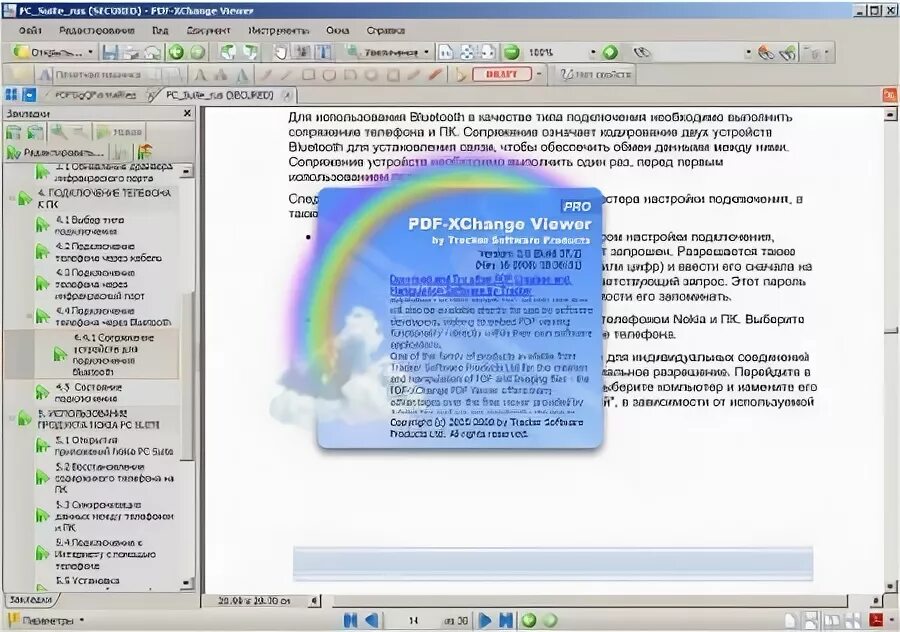Select bookmark 4.2 Подключение телефона через кабель
The image size is (900, 632).
coord(108,252)
